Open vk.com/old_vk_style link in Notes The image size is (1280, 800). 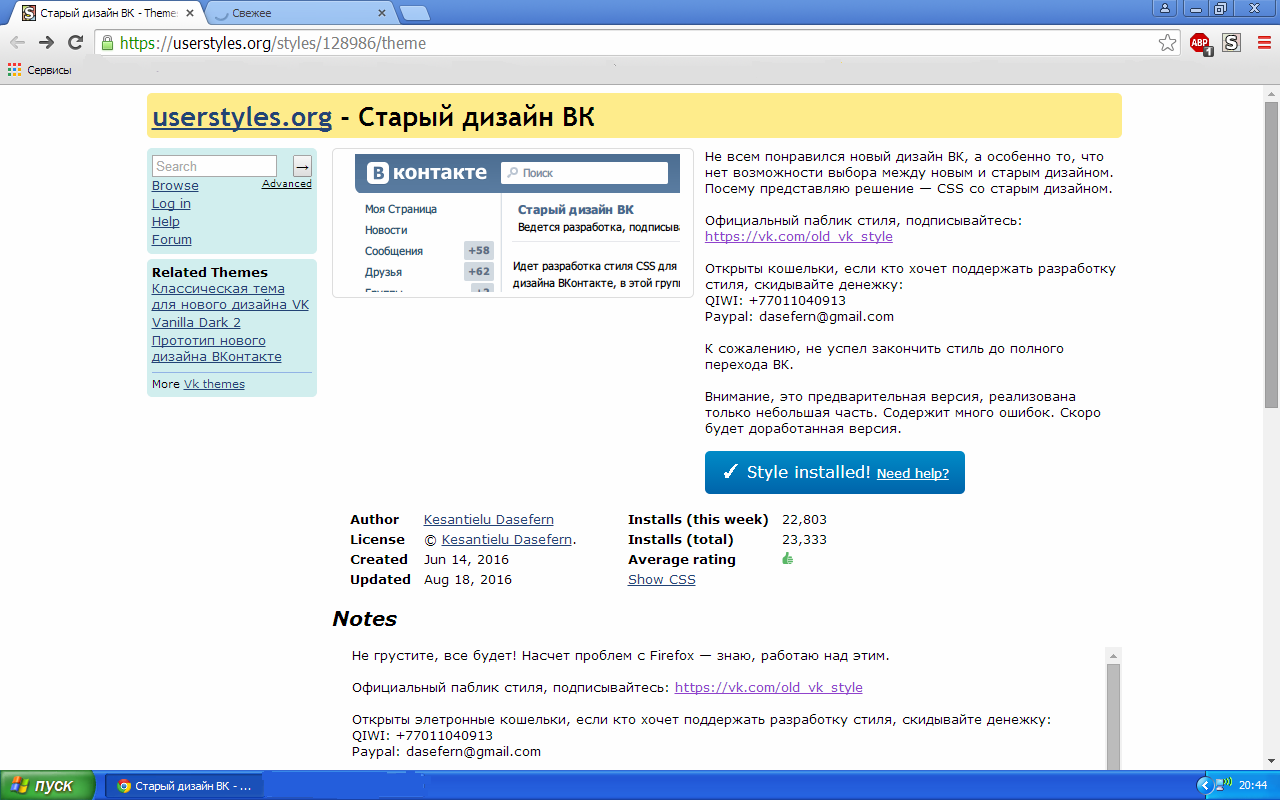pos(768,688)
